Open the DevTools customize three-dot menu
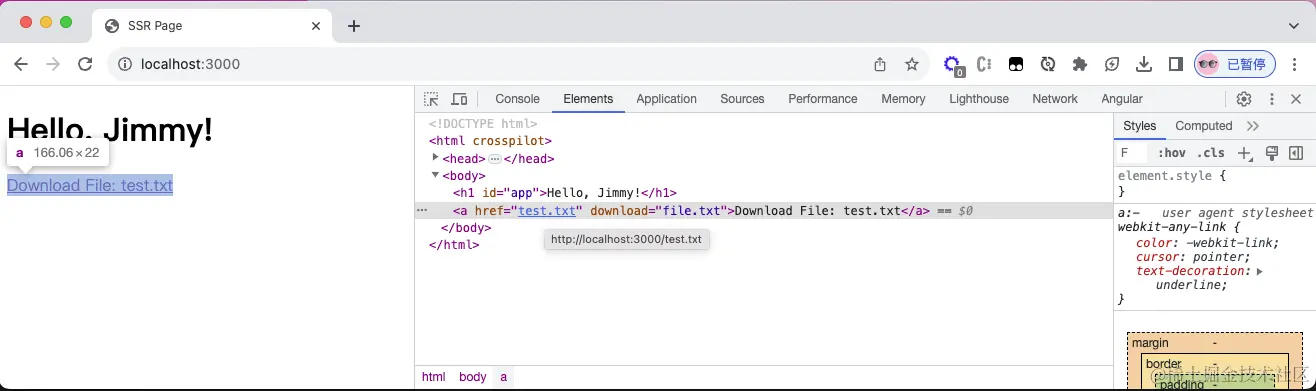 tap(1272, 99)
